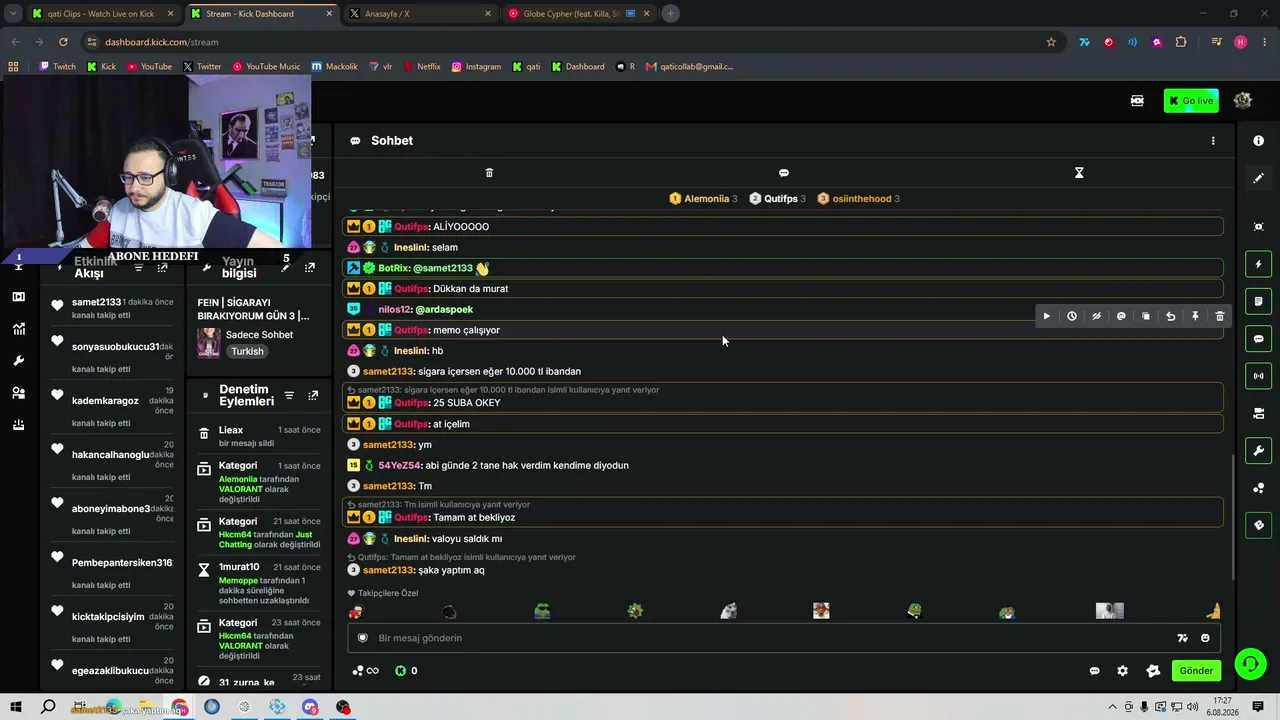Open the community users icon in left sidebar
Image resolution: width=1280 pixels, height=720 pixels.
point(18,393)
